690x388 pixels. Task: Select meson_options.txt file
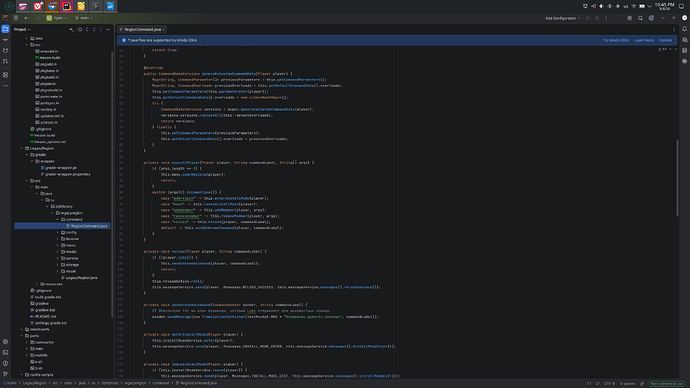click(48, 142)
